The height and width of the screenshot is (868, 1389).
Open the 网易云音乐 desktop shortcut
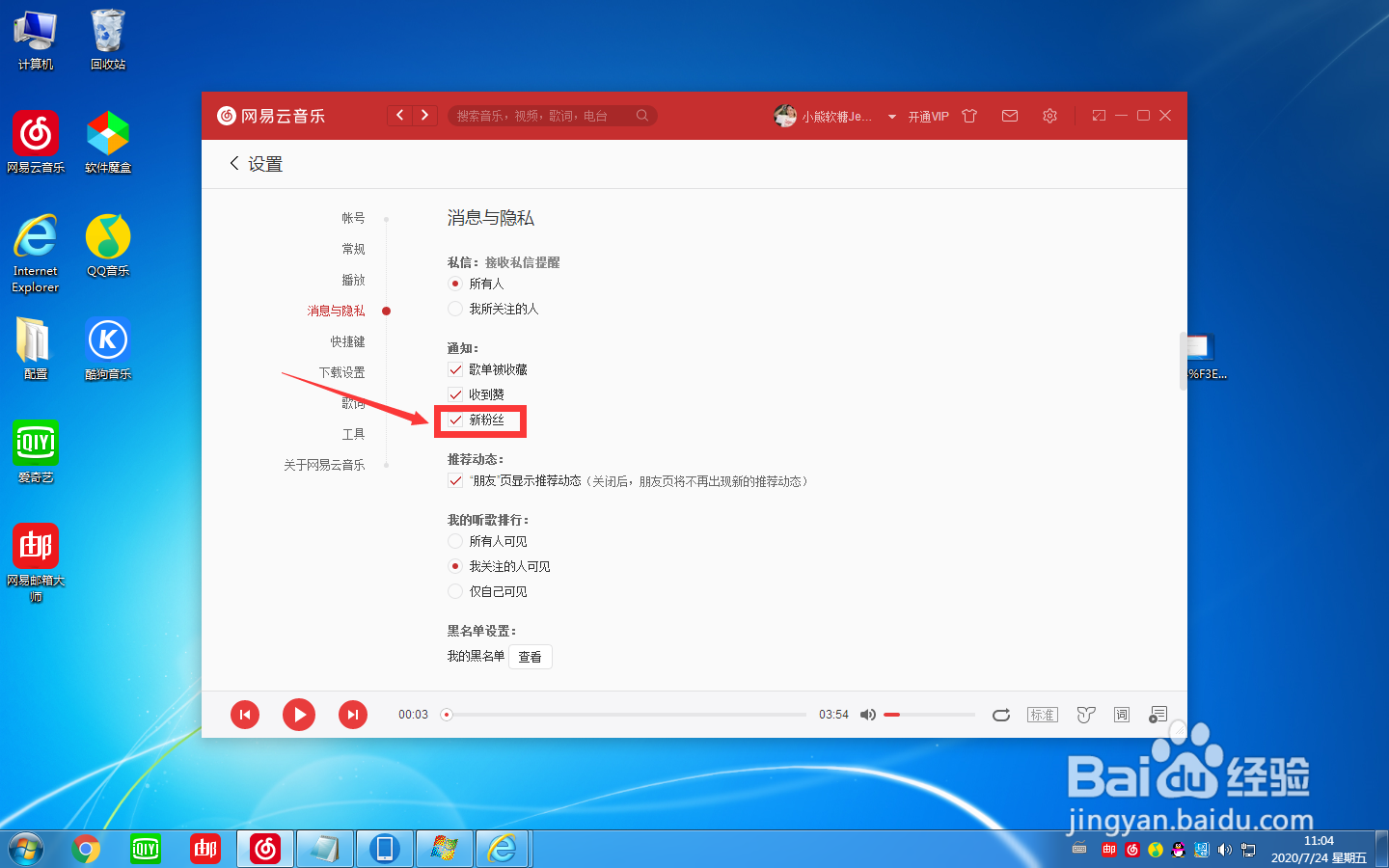(x=36, y=142)
